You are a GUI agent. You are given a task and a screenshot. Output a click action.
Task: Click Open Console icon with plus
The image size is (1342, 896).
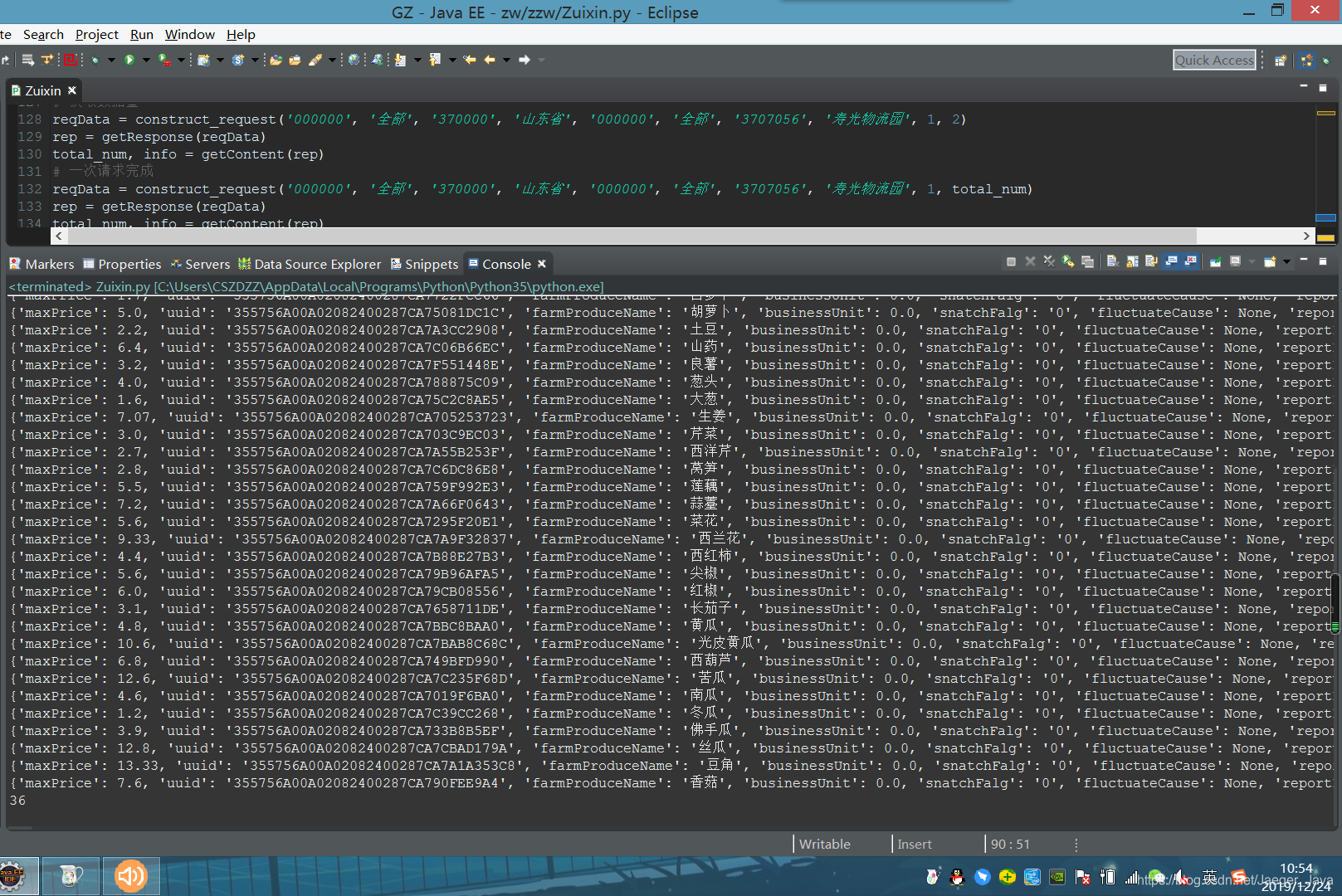[x=1270, y=262]
